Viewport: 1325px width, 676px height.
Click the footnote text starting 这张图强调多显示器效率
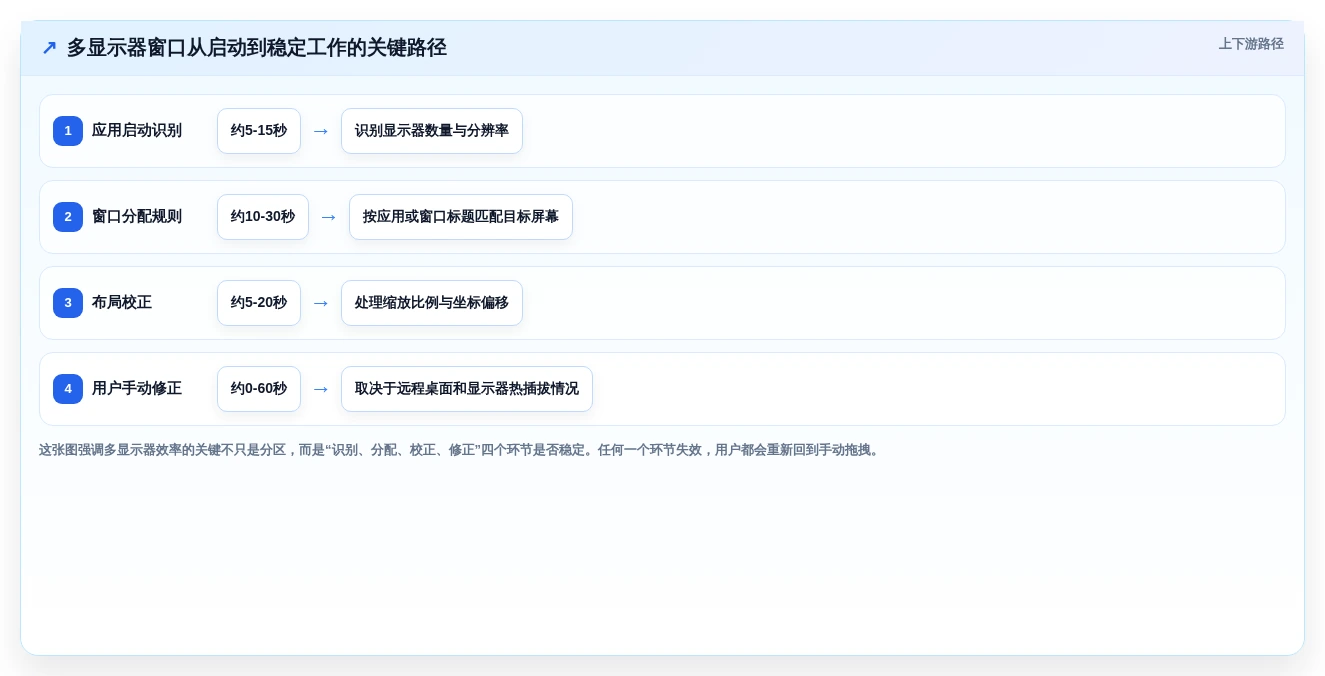[460, 450]
